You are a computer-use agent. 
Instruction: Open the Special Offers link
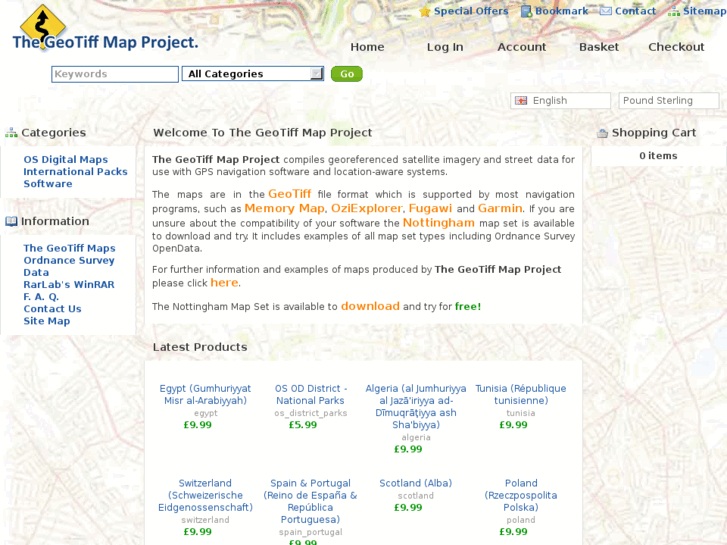[x=471, y=11]
